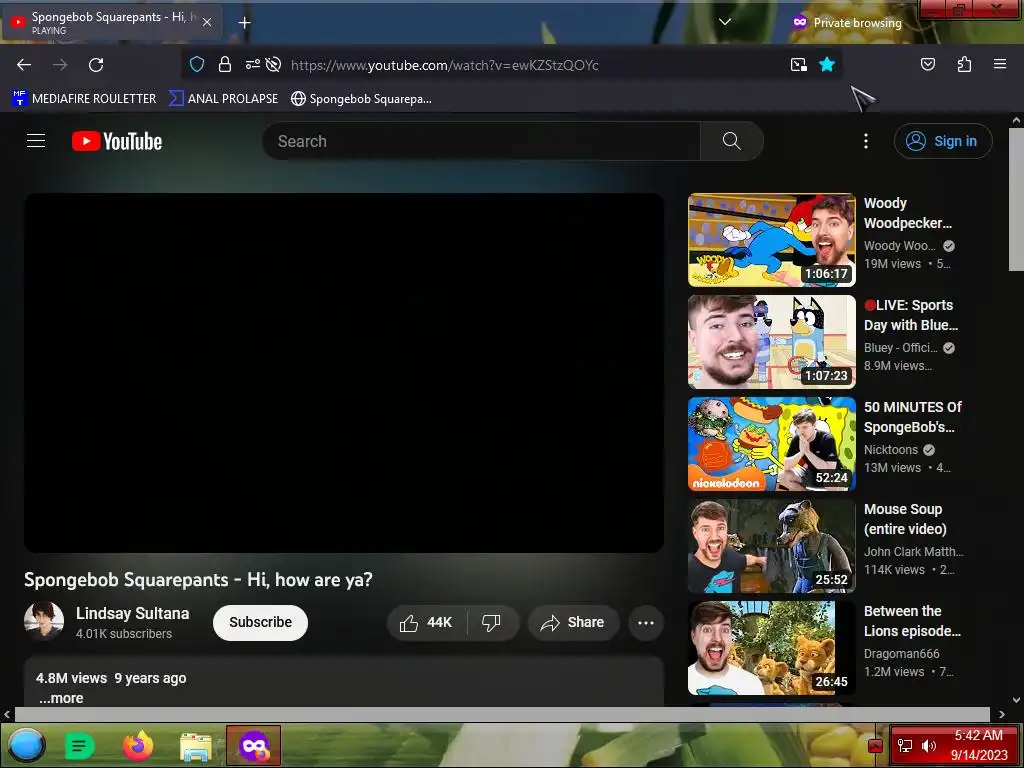Select Firefox private browsing taskbar icon

point(253,745)
